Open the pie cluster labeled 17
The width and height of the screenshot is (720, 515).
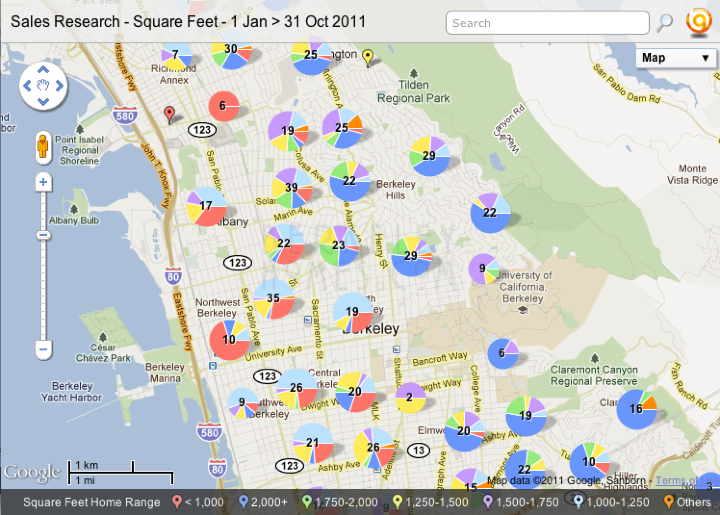tap(206, 207)
